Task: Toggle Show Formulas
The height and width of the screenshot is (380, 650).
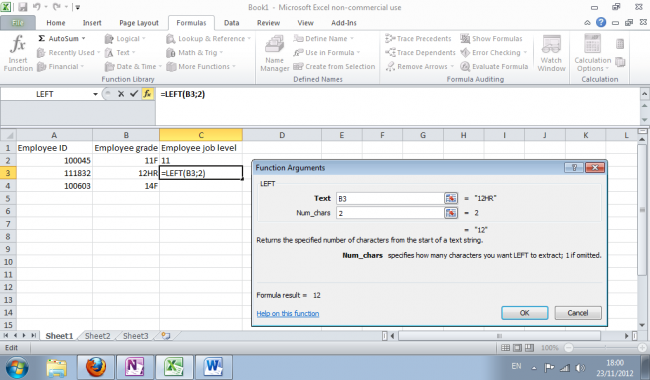Action: 492,39
